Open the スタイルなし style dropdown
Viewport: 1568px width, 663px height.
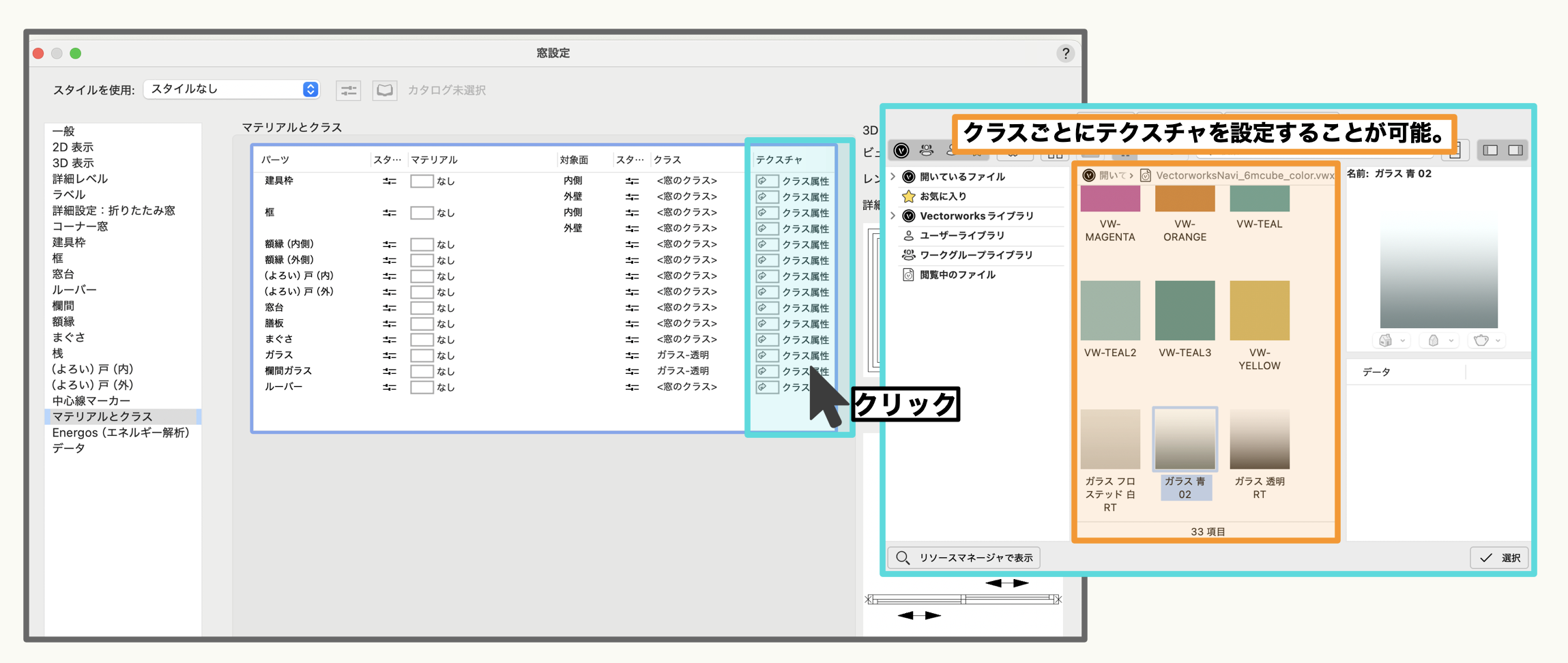pos(232,89)
